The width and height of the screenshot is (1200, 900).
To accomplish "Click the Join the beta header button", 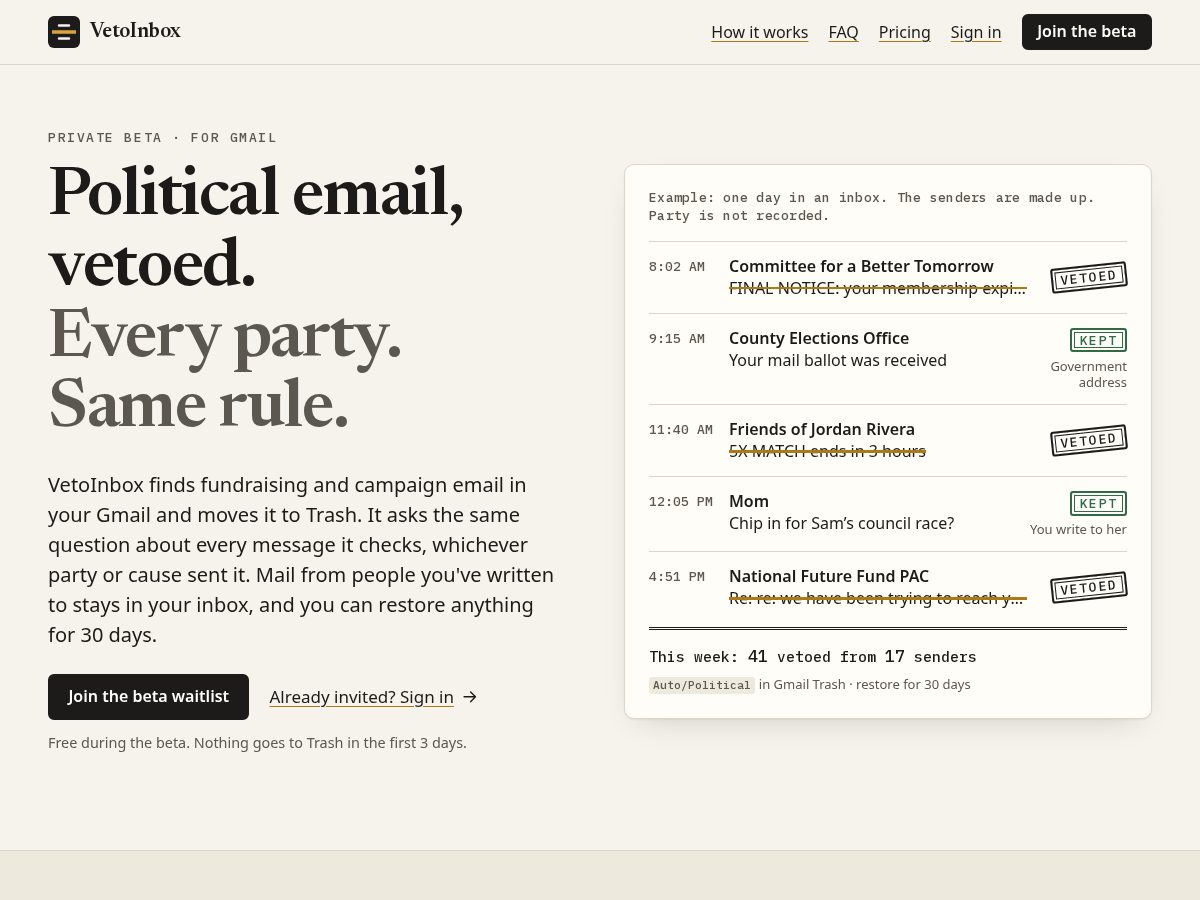I will (x=1087, y=32).
